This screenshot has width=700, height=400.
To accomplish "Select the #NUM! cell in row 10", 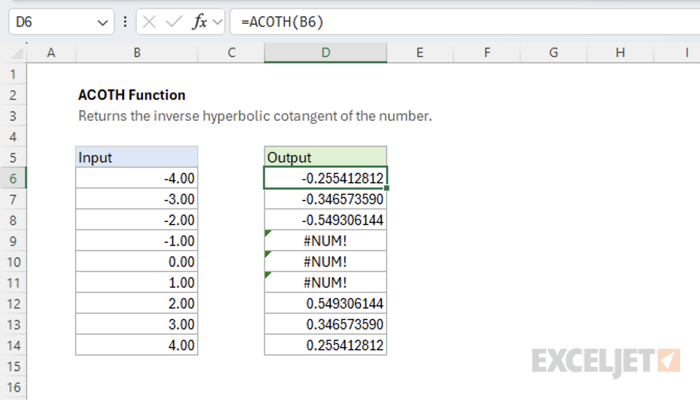I will coord(325,262).
